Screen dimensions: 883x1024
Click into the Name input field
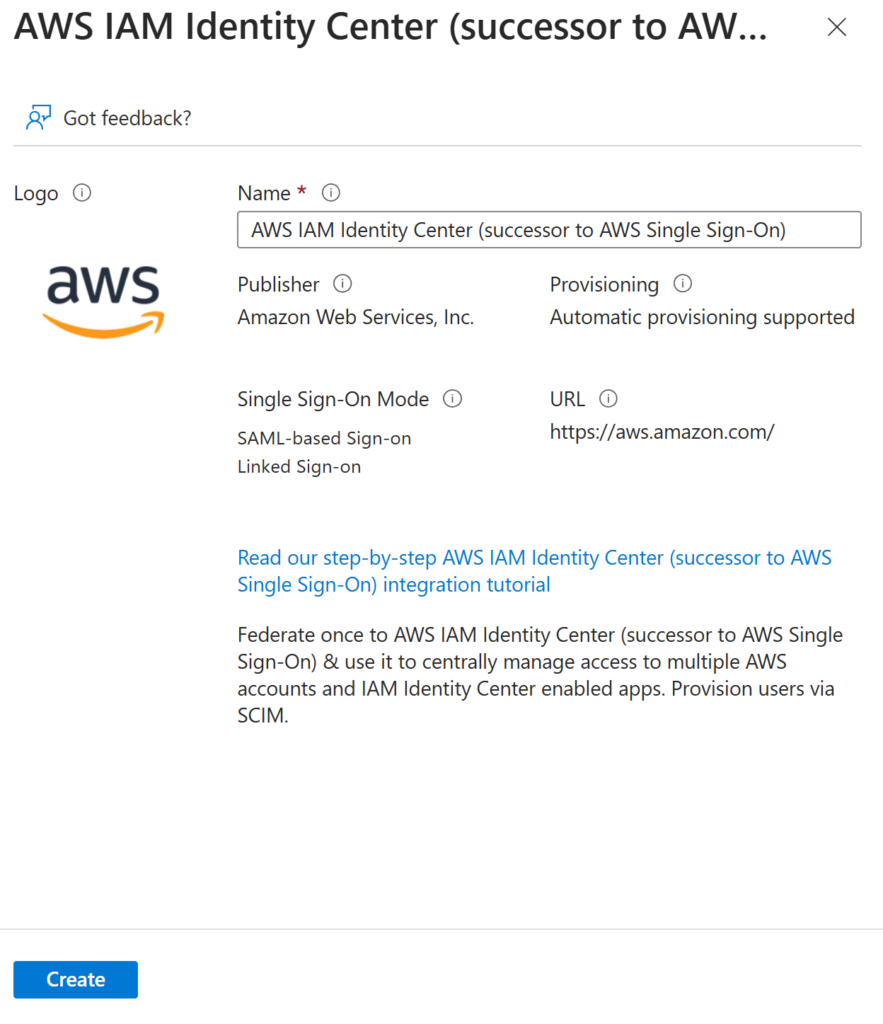click(549, 229)
